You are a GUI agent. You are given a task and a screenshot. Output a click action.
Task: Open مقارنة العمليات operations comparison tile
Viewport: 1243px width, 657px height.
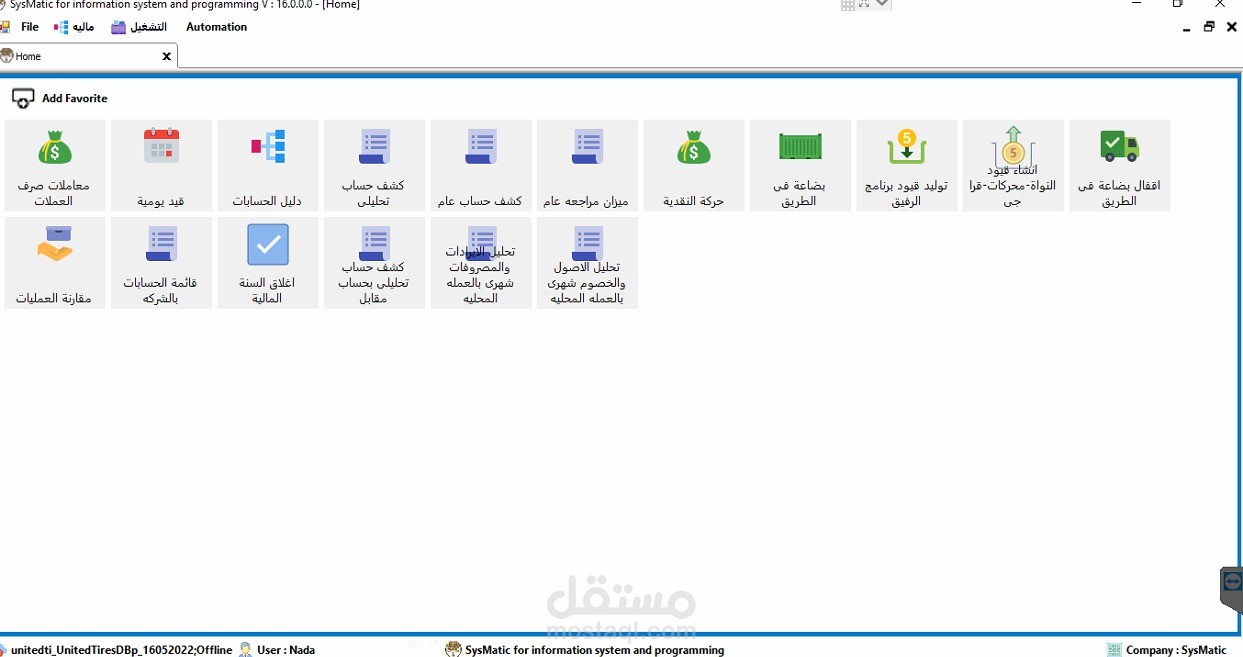tap(55, 263)
